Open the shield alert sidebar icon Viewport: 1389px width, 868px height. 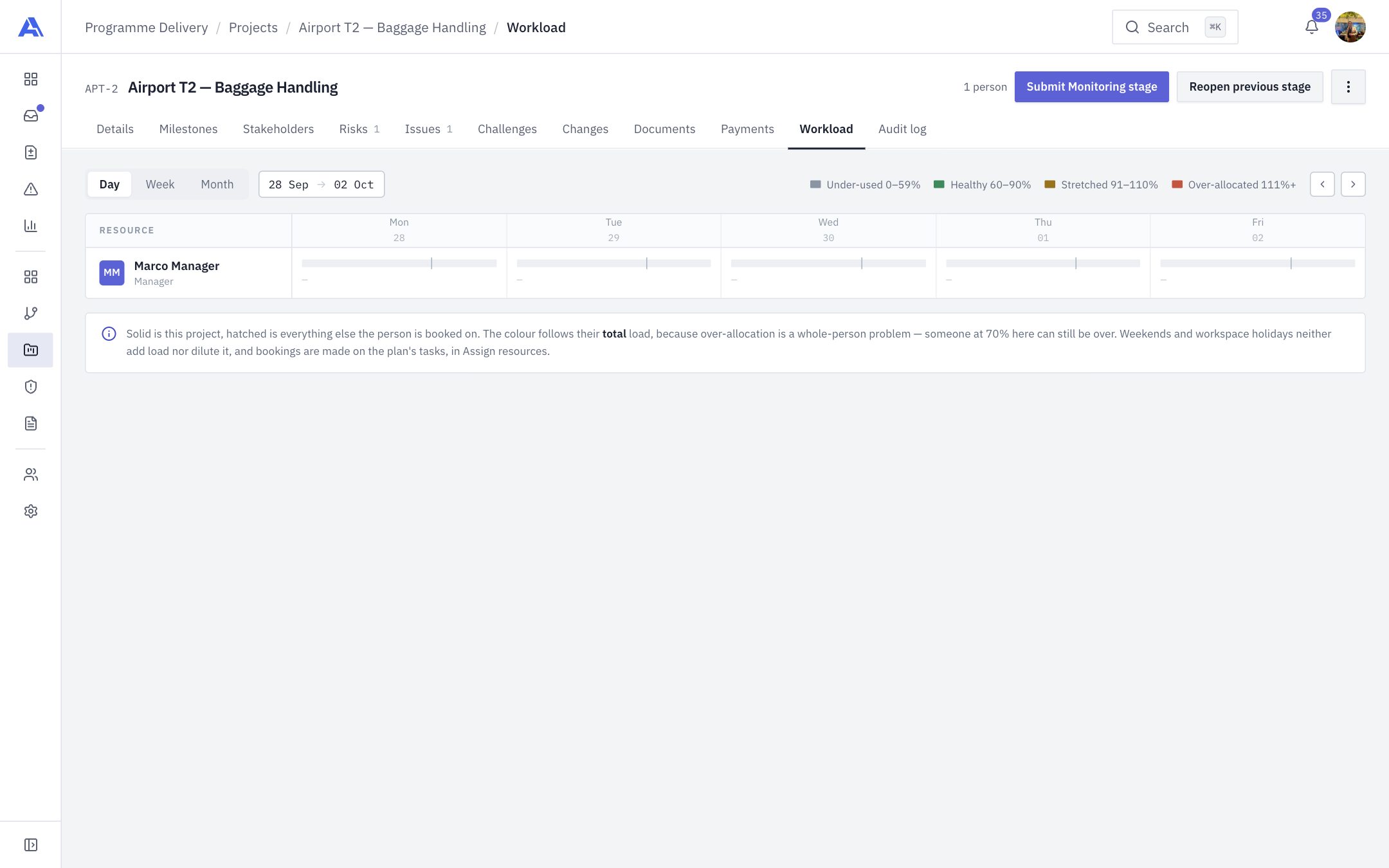pyautogui.click(x=30, y=386)
